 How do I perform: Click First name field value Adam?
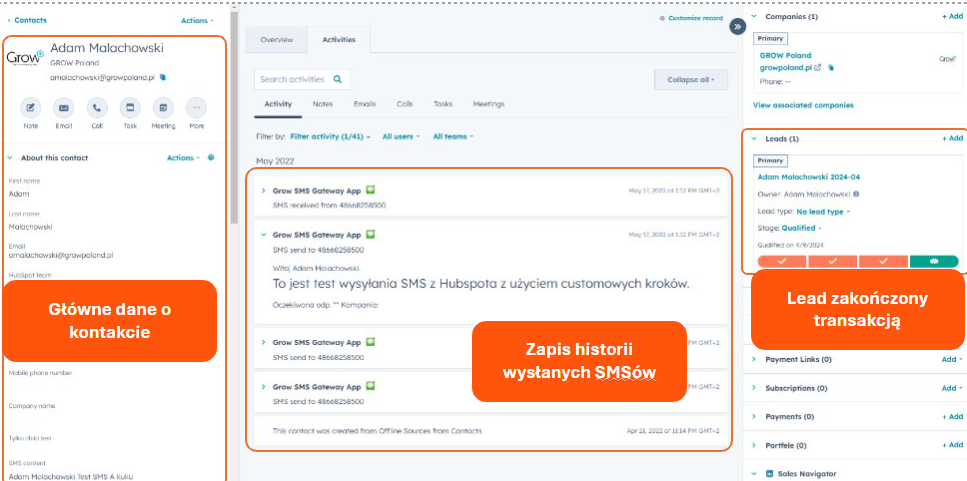[19, 194]
